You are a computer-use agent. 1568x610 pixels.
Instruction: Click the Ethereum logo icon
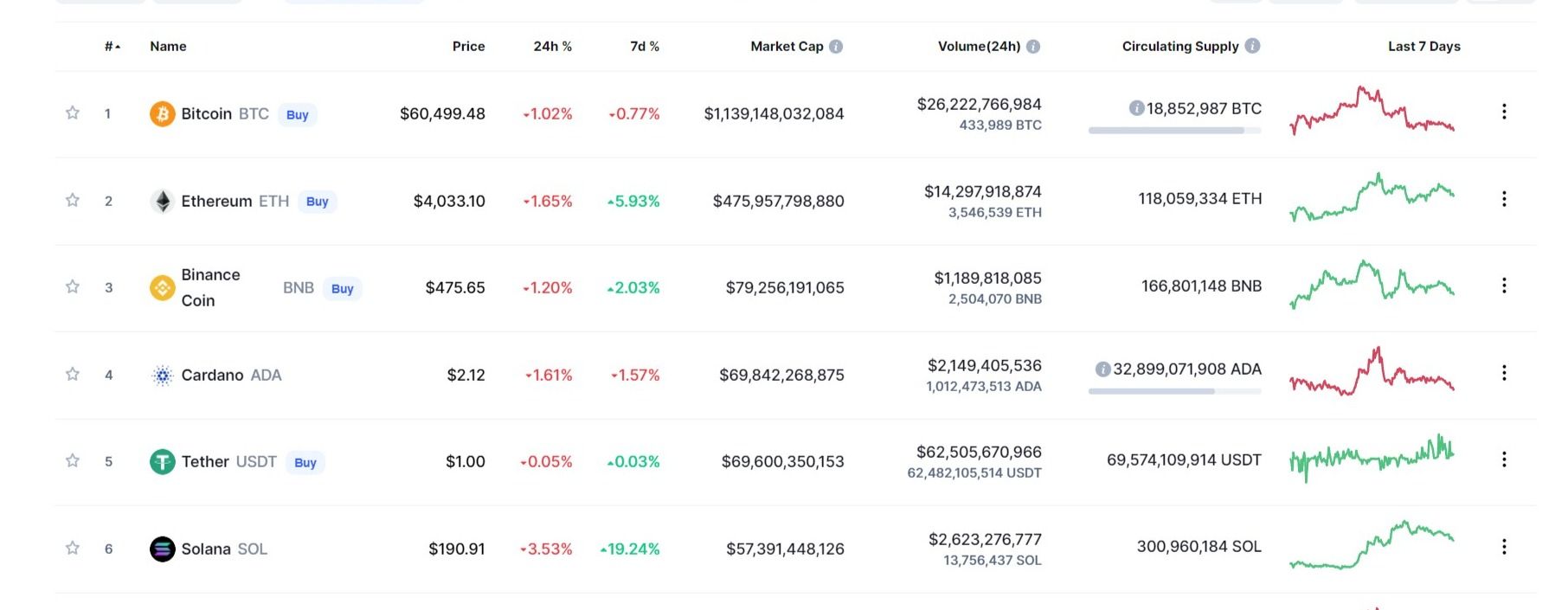click(x=162, y=201)
